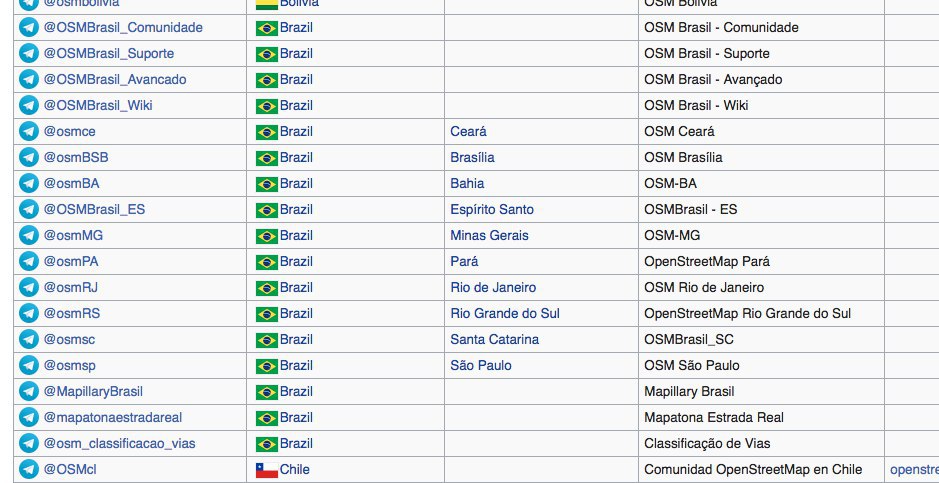939x483 pixels.
Task: Open the @mapatonaestradareal link
Action: (113, 417)
